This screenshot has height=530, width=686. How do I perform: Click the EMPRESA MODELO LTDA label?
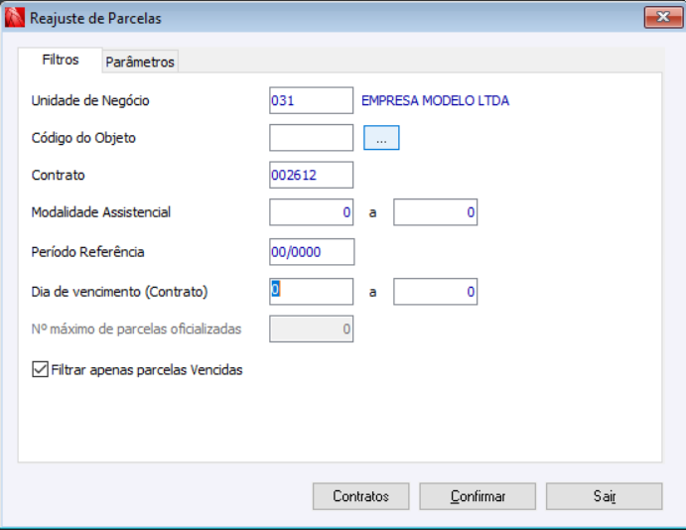coord(435,100)
